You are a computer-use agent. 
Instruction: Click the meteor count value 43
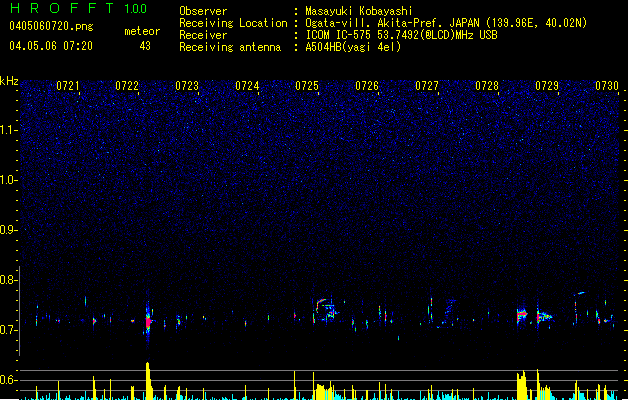(145, 46)
